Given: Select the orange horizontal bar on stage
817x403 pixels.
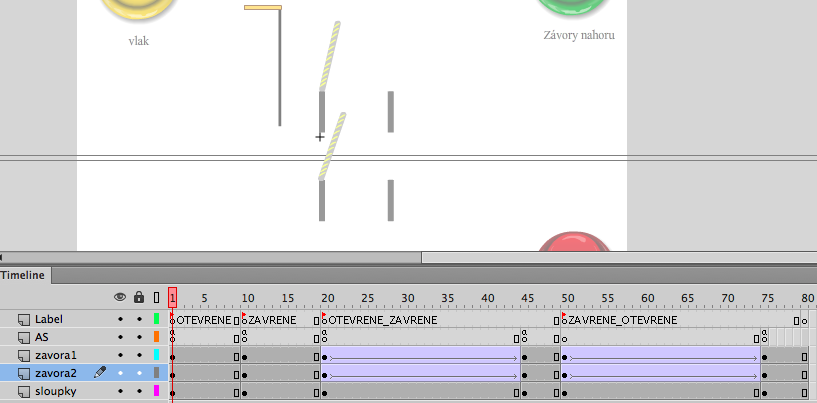Looking at the screenshot, I should [x=263, y=8].
